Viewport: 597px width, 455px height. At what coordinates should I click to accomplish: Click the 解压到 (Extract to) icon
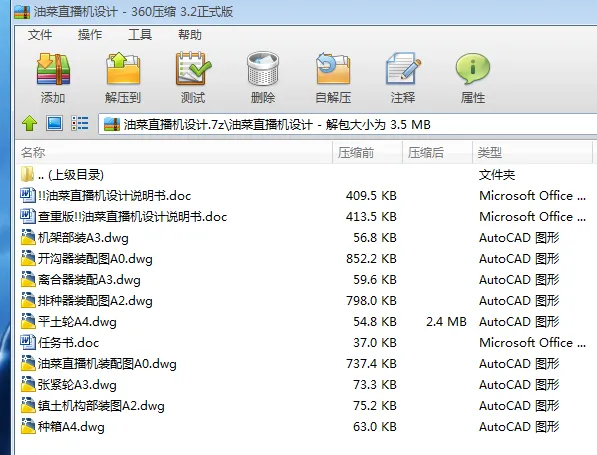click(123, 69)
